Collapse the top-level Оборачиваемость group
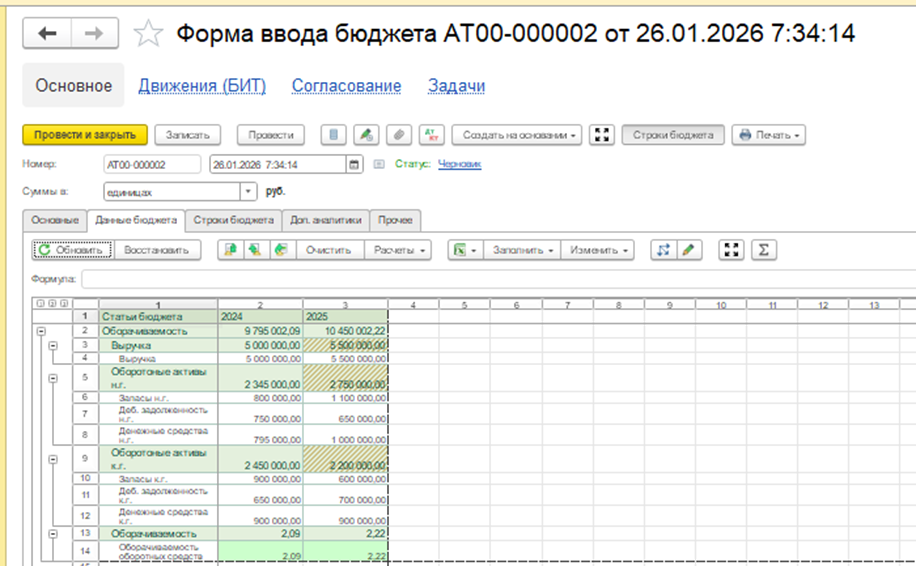 [40, 330]
